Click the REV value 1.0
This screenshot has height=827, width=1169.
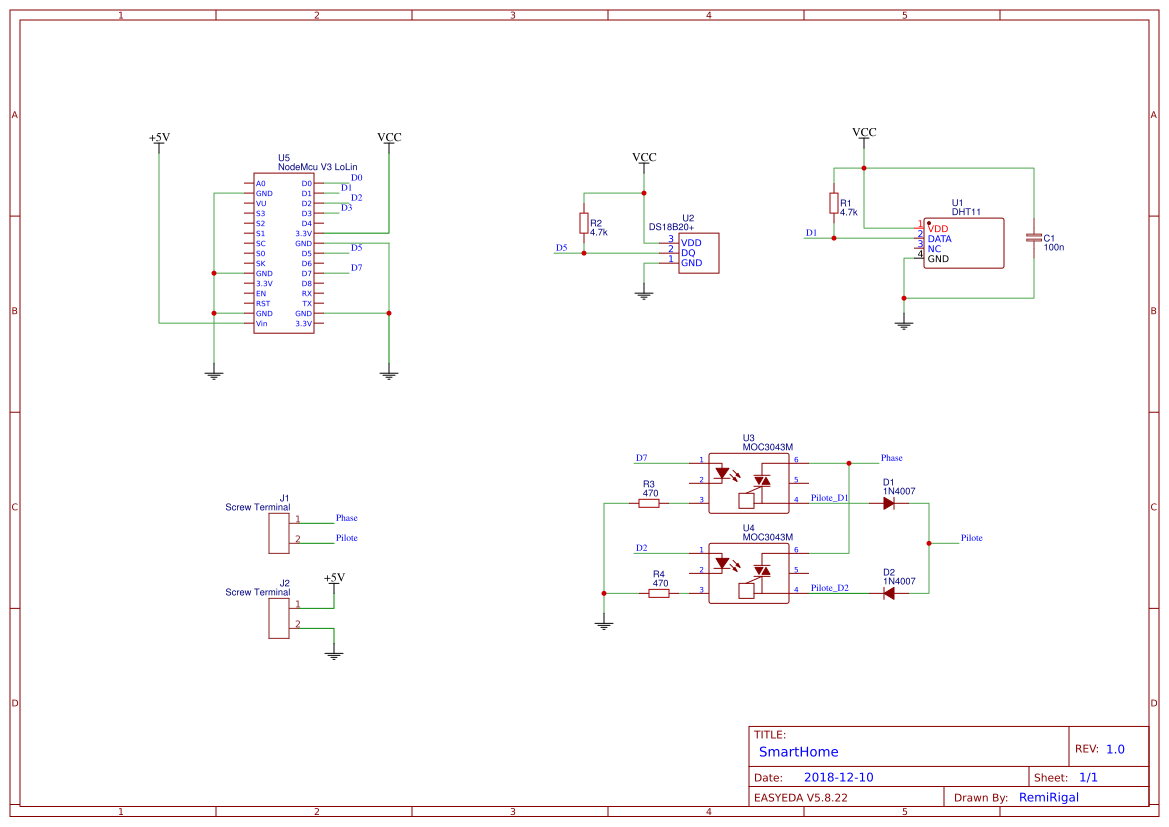[1115, 749]
